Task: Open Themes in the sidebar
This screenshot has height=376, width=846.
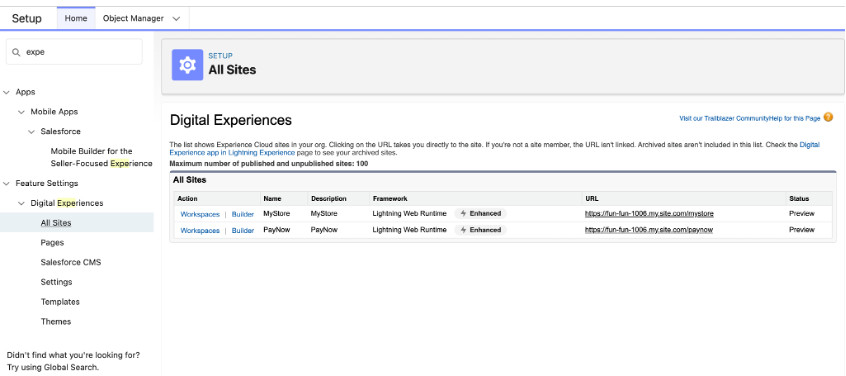Action: click(56, 322)
